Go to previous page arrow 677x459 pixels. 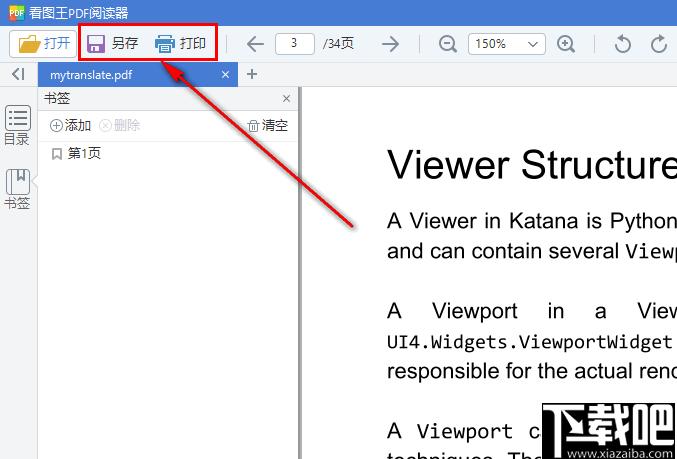[x=255, y=44]
